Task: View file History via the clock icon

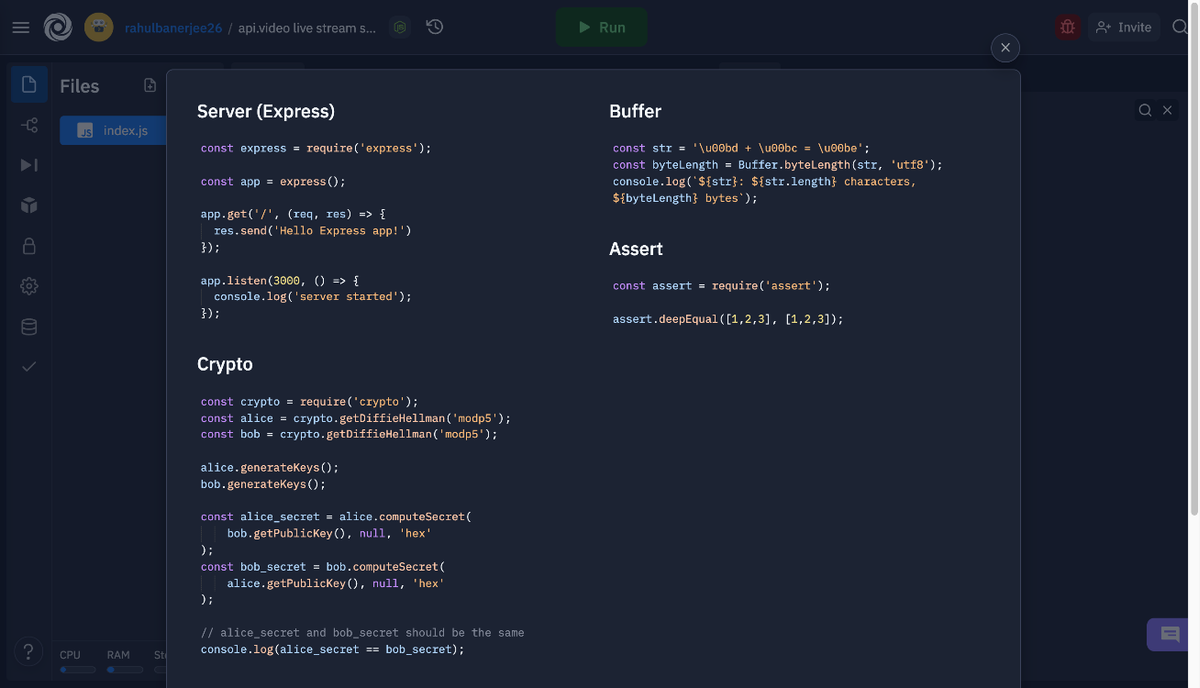Action: tap(434, 27)
